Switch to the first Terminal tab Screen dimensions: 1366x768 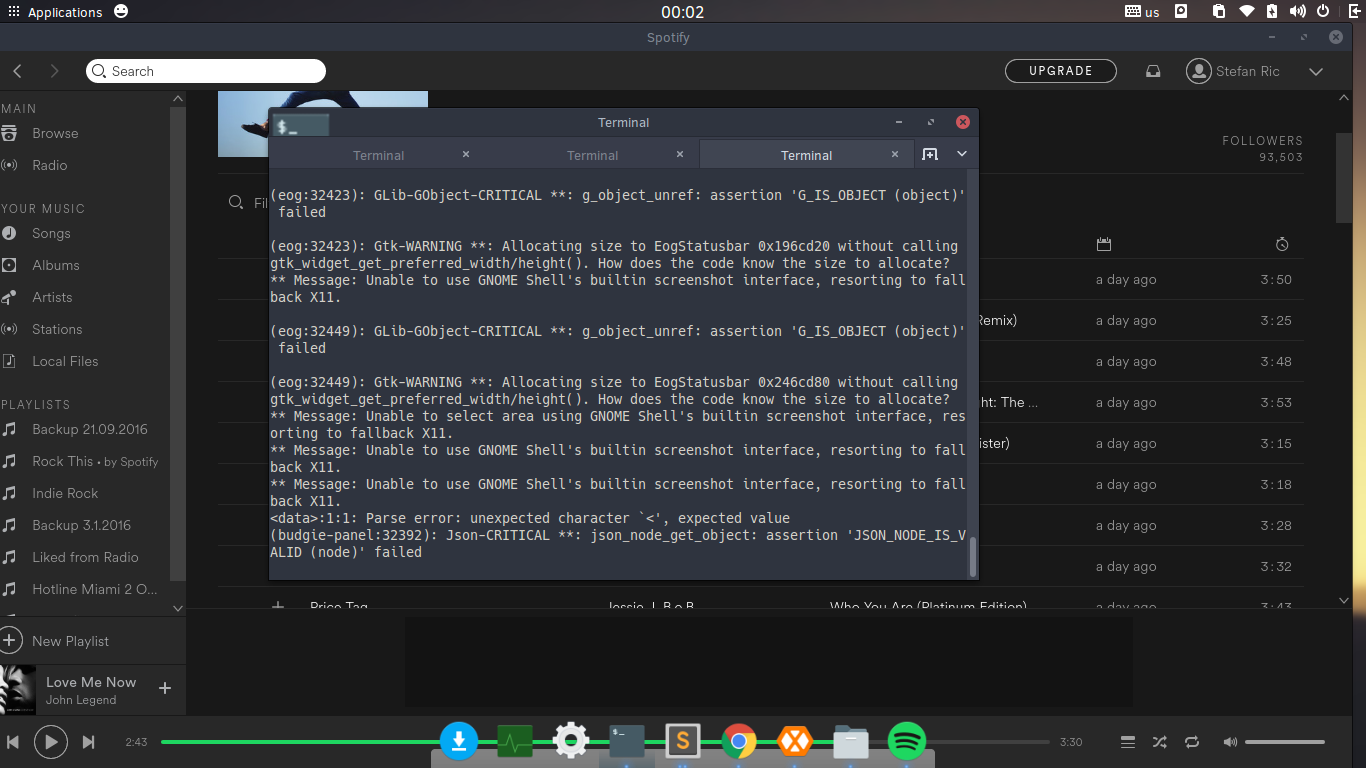(378, 155)
